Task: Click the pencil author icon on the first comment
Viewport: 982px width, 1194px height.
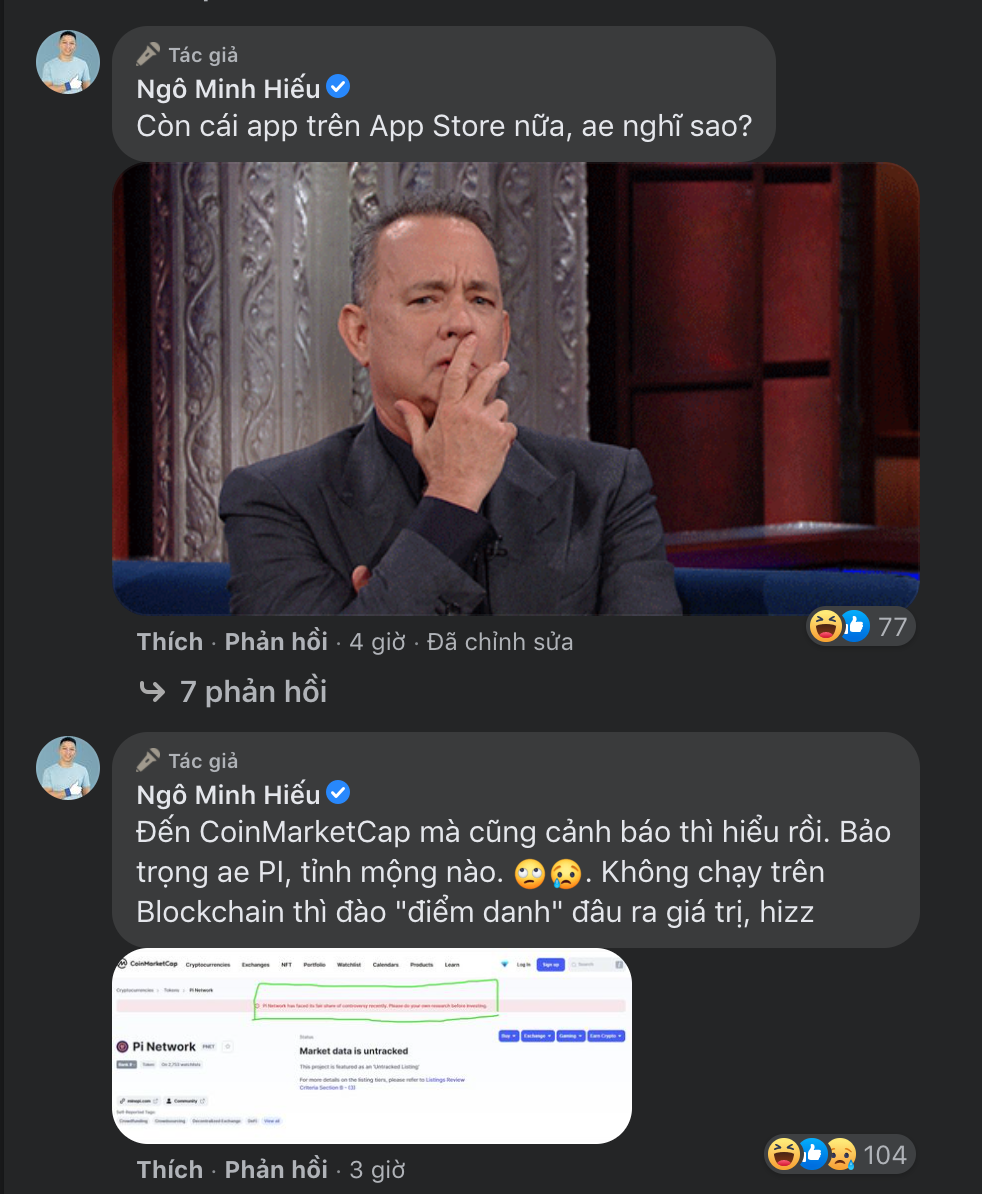Action: (148, 55)
